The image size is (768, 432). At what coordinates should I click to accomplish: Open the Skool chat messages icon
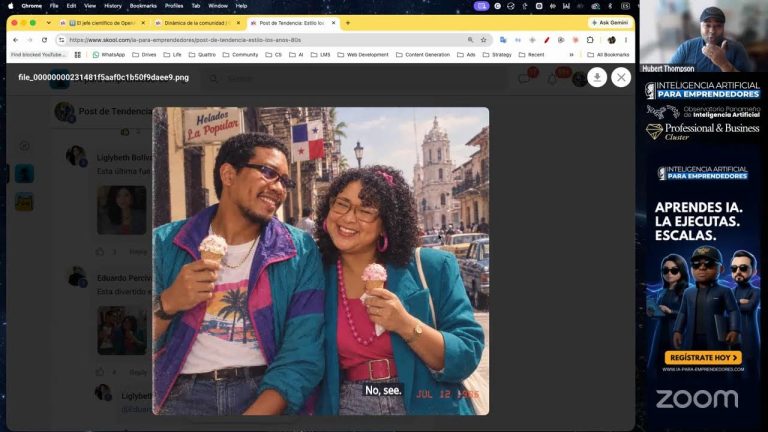pos(525,78)
